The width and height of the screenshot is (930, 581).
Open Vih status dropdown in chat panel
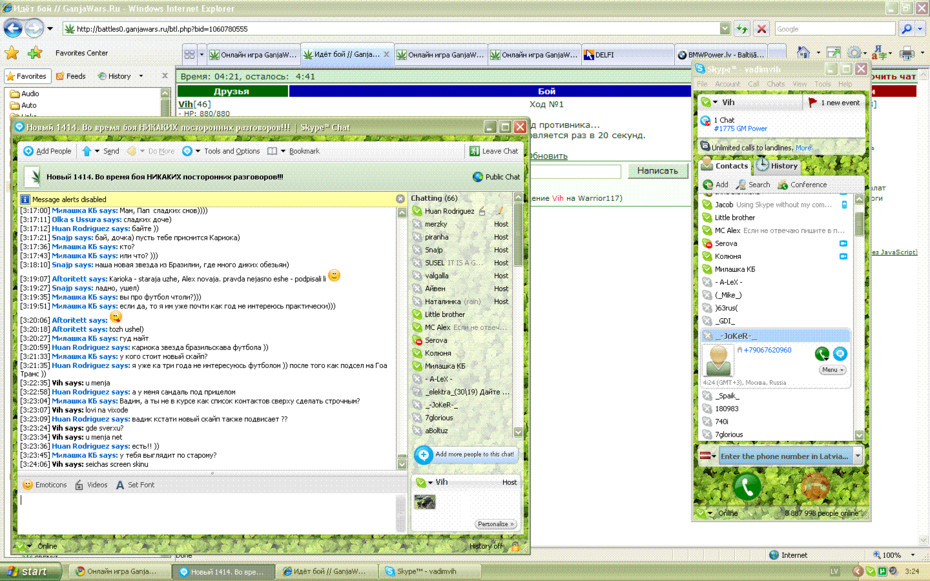coord(430,483)
